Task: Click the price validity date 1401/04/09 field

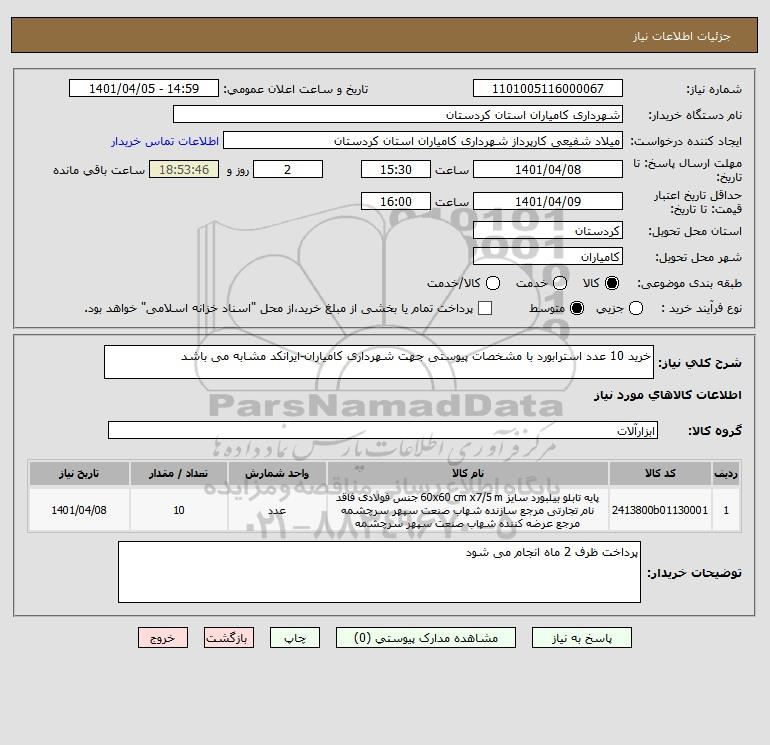Action: coord(548,201)
